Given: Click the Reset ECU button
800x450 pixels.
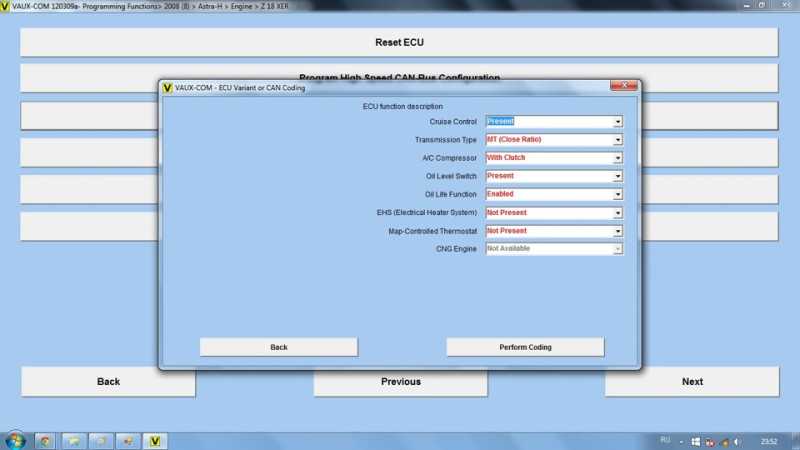Looking at the screenshot, I should click(399, 42).
